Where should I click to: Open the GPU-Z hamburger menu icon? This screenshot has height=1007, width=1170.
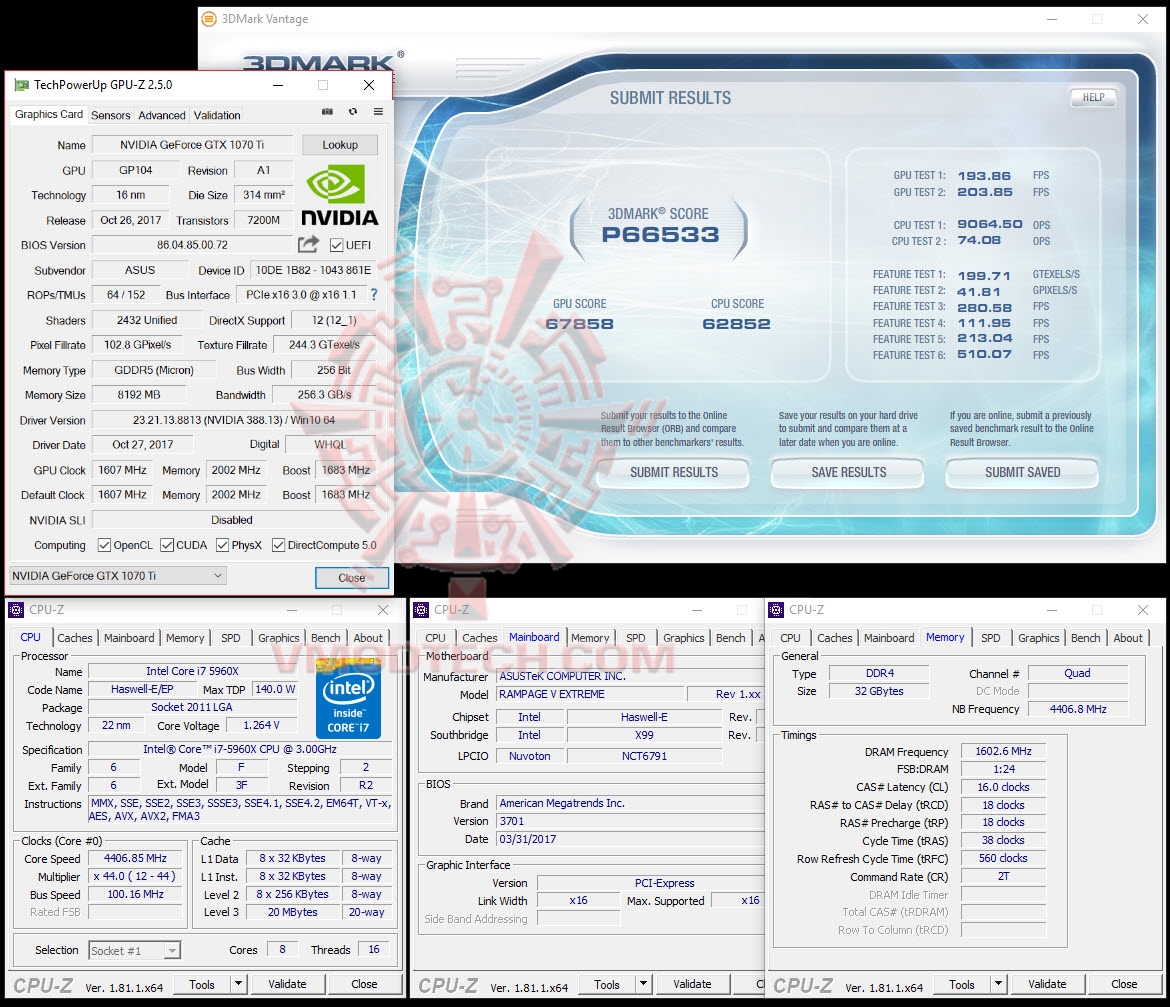(378, 112)
